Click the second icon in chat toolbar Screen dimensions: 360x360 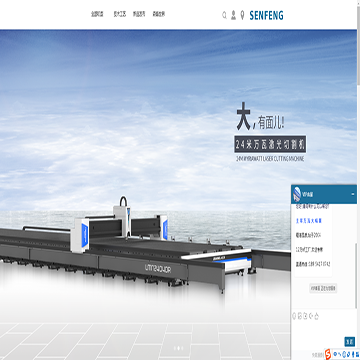pyautogui.click(x=300, y=316)
